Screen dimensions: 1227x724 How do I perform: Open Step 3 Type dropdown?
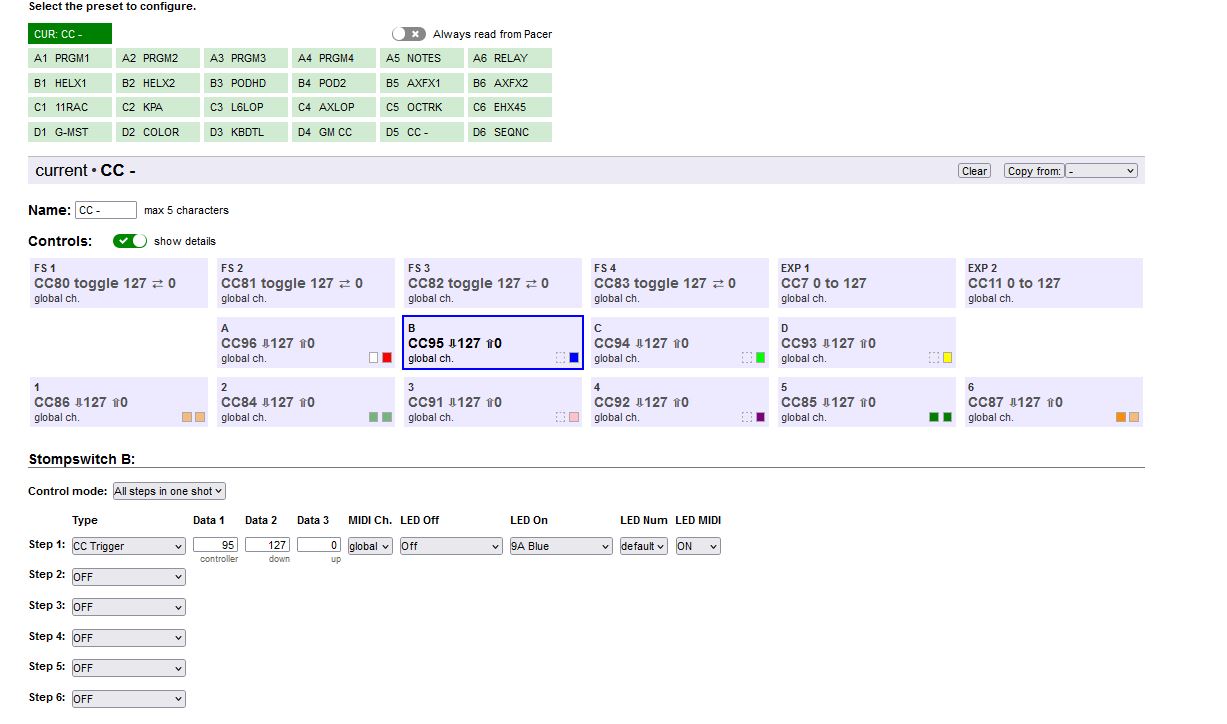click(128, 607)
